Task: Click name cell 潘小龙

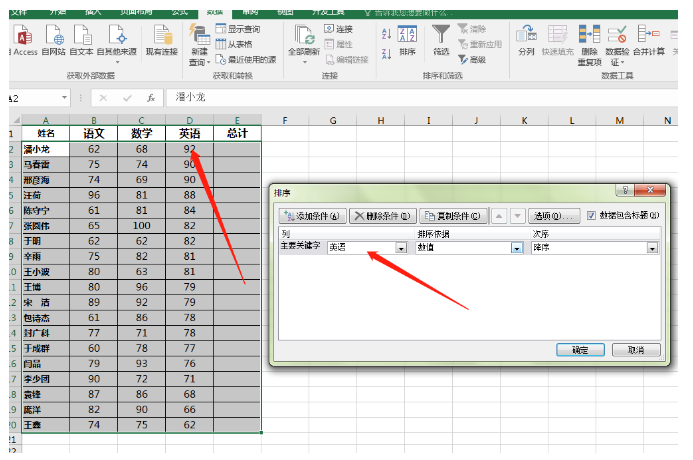Action: [46, 149]
